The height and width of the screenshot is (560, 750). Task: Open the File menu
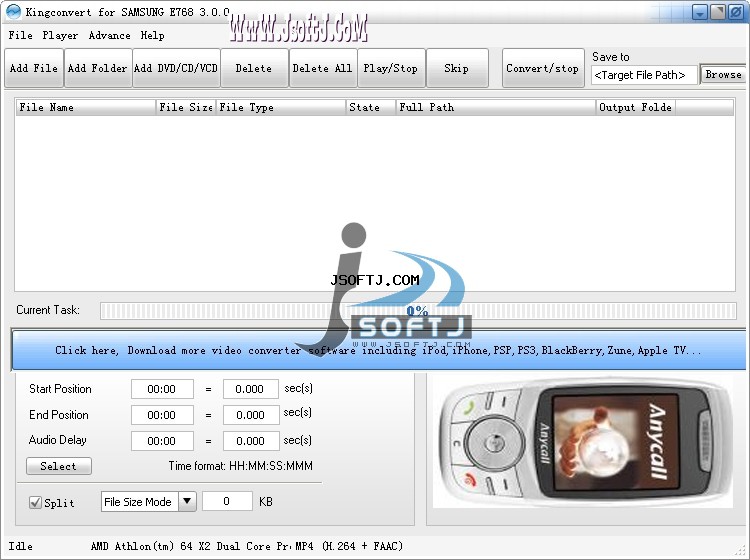coord(21,35)
